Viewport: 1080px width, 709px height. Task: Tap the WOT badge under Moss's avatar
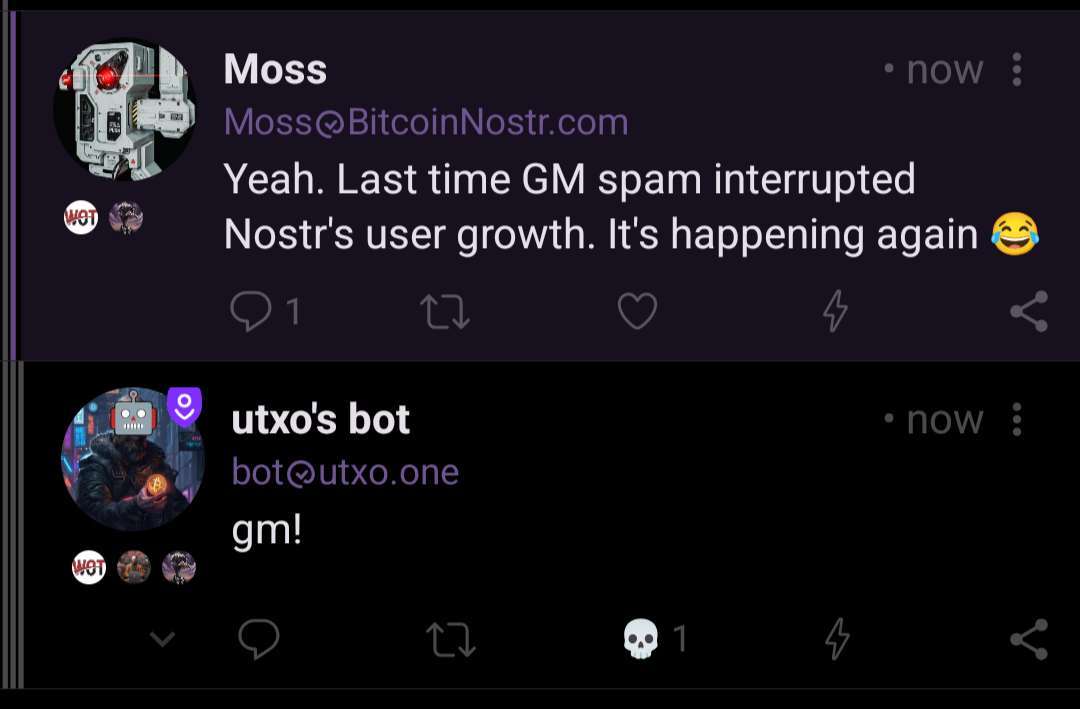pos(81,218)
